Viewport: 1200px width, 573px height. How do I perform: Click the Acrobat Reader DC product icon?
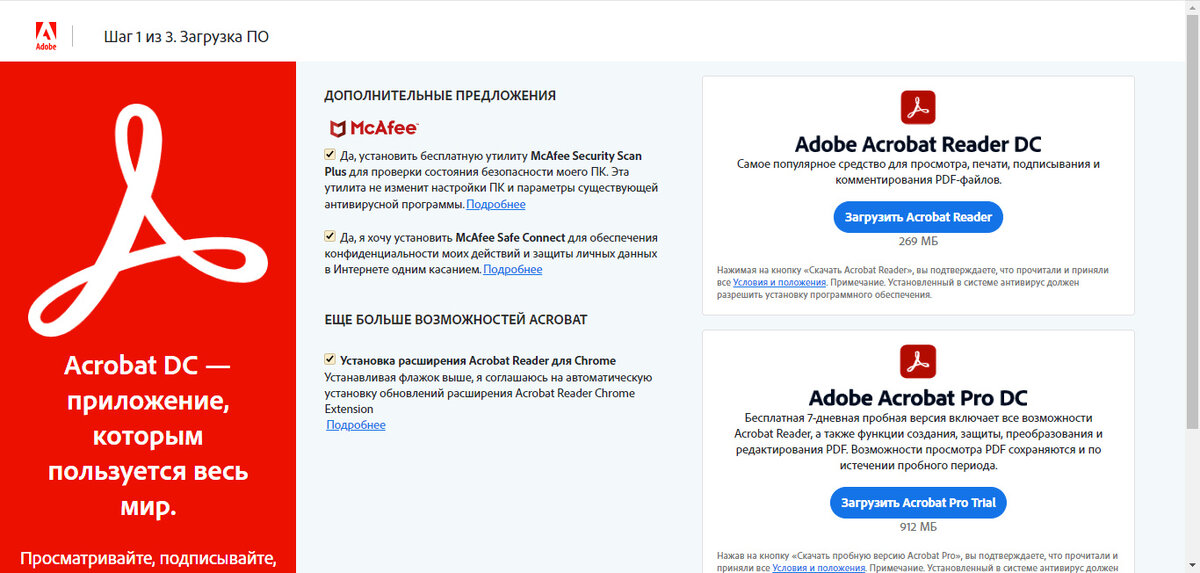[918, 106]
